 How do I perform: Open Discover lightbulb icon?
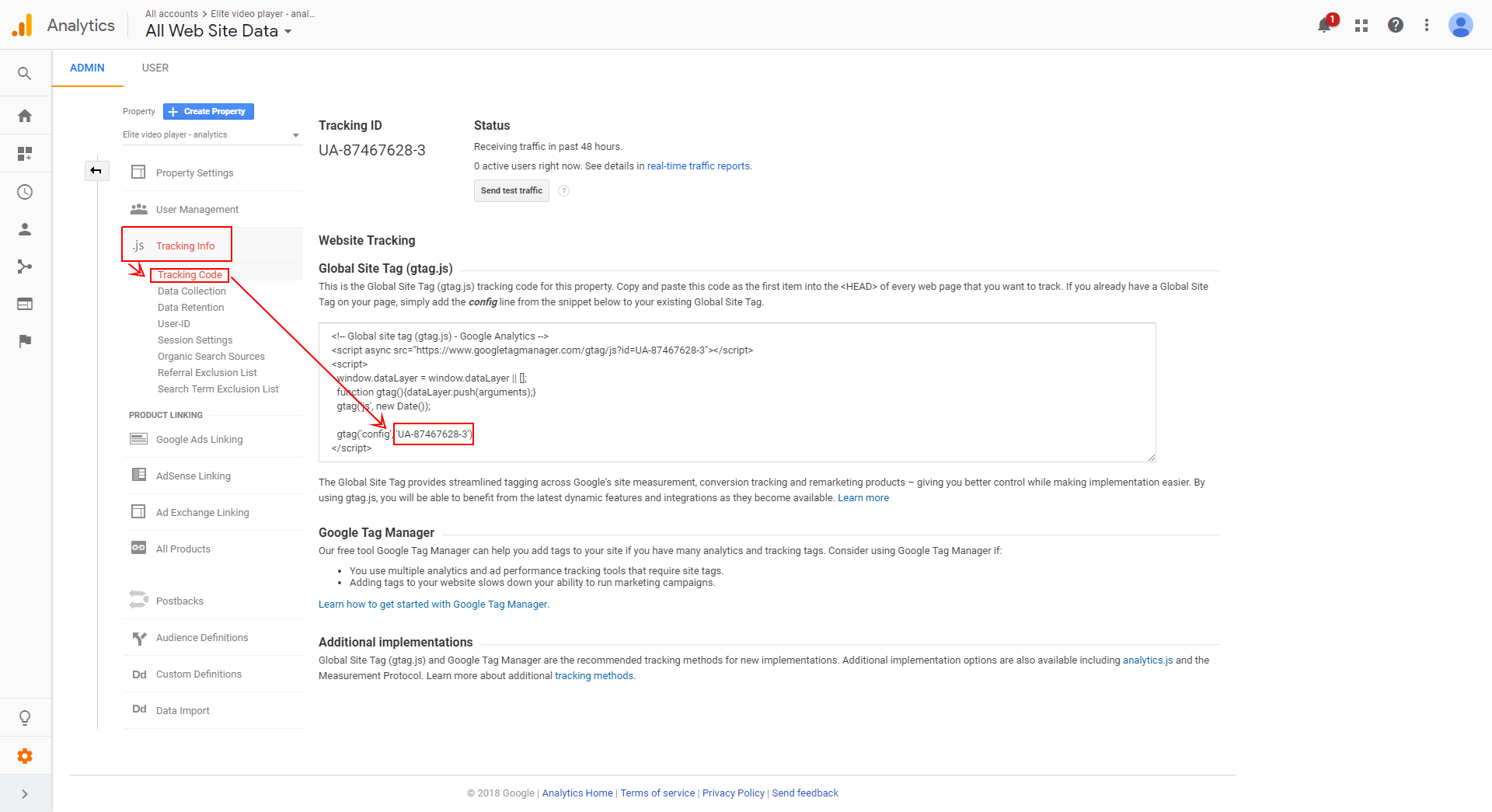click(x=25, y=718)
